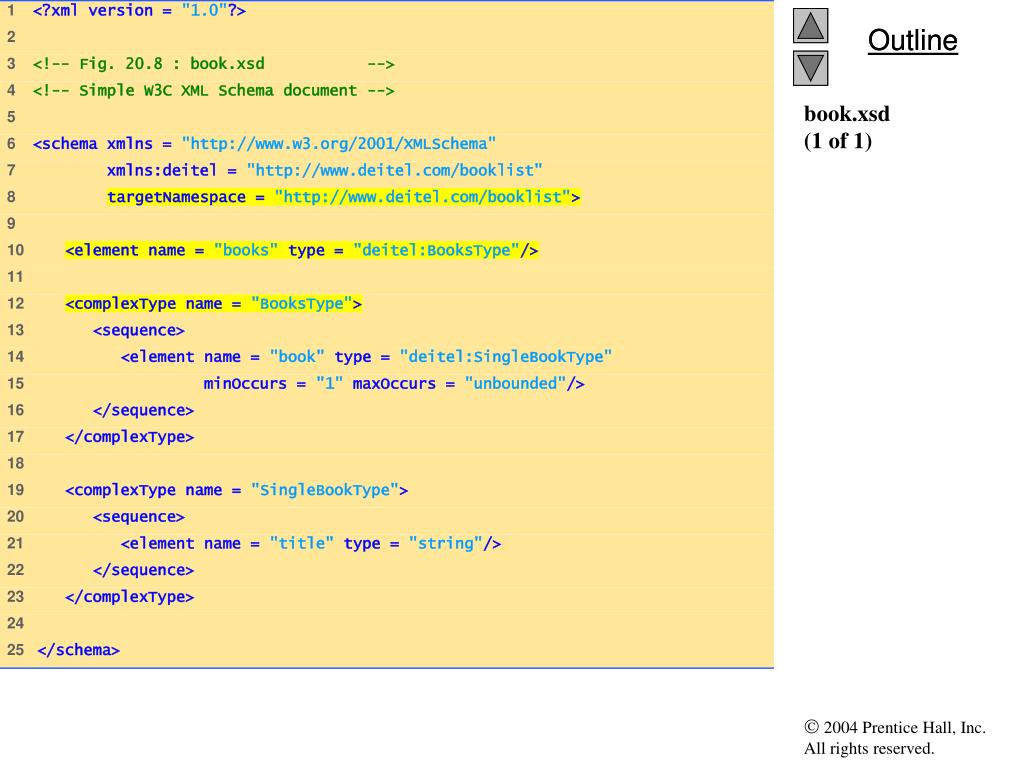Click the closing schema tag on line 25

pos(78,650)
